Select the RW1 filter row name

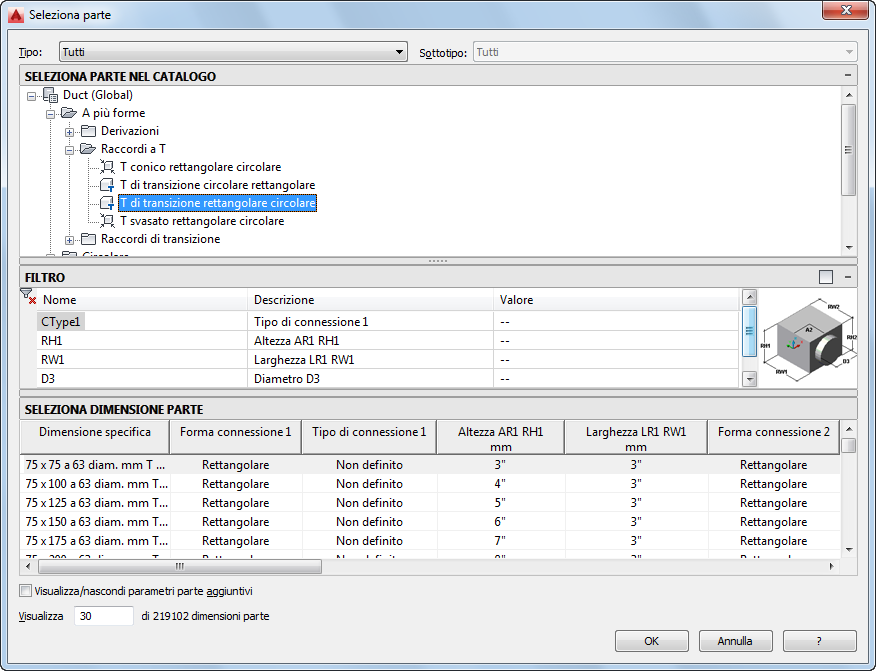click(x=53, y=360)
